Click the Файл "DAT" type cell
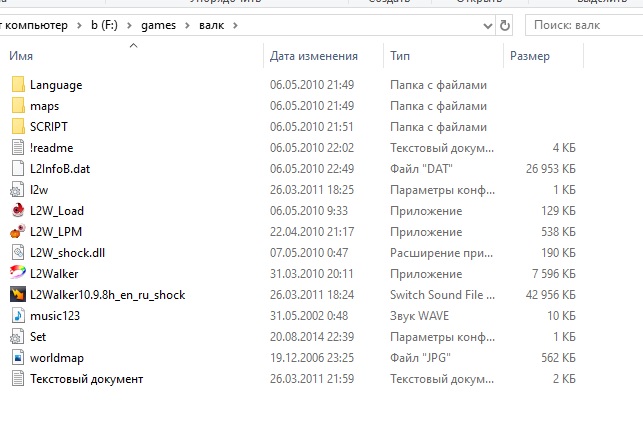This screenshot has height=423, width=643. [421, 168]
